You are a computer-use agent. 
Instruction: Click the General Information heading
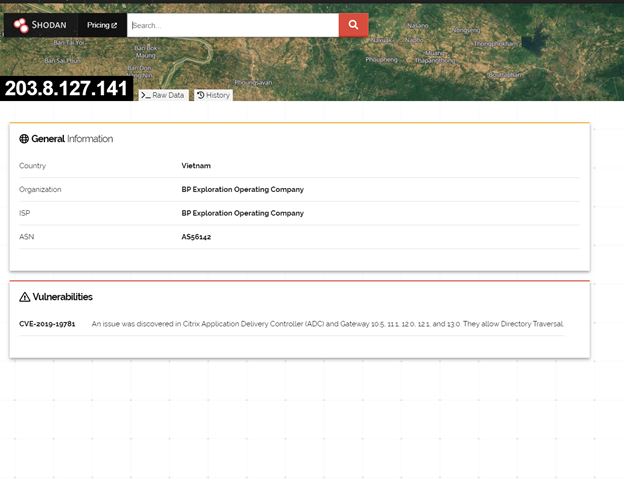(x=72, y=139)
